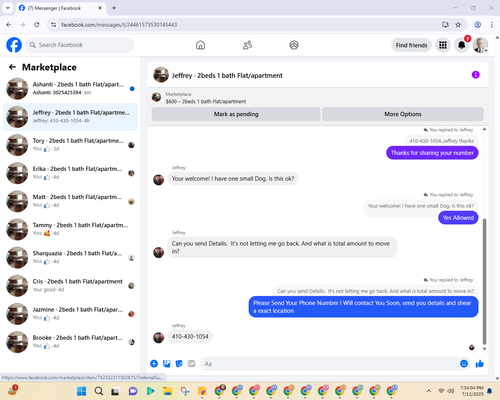500x400 pixels.
Task: Reload the page with browser refresh button
Action: (x=37, y=25)
